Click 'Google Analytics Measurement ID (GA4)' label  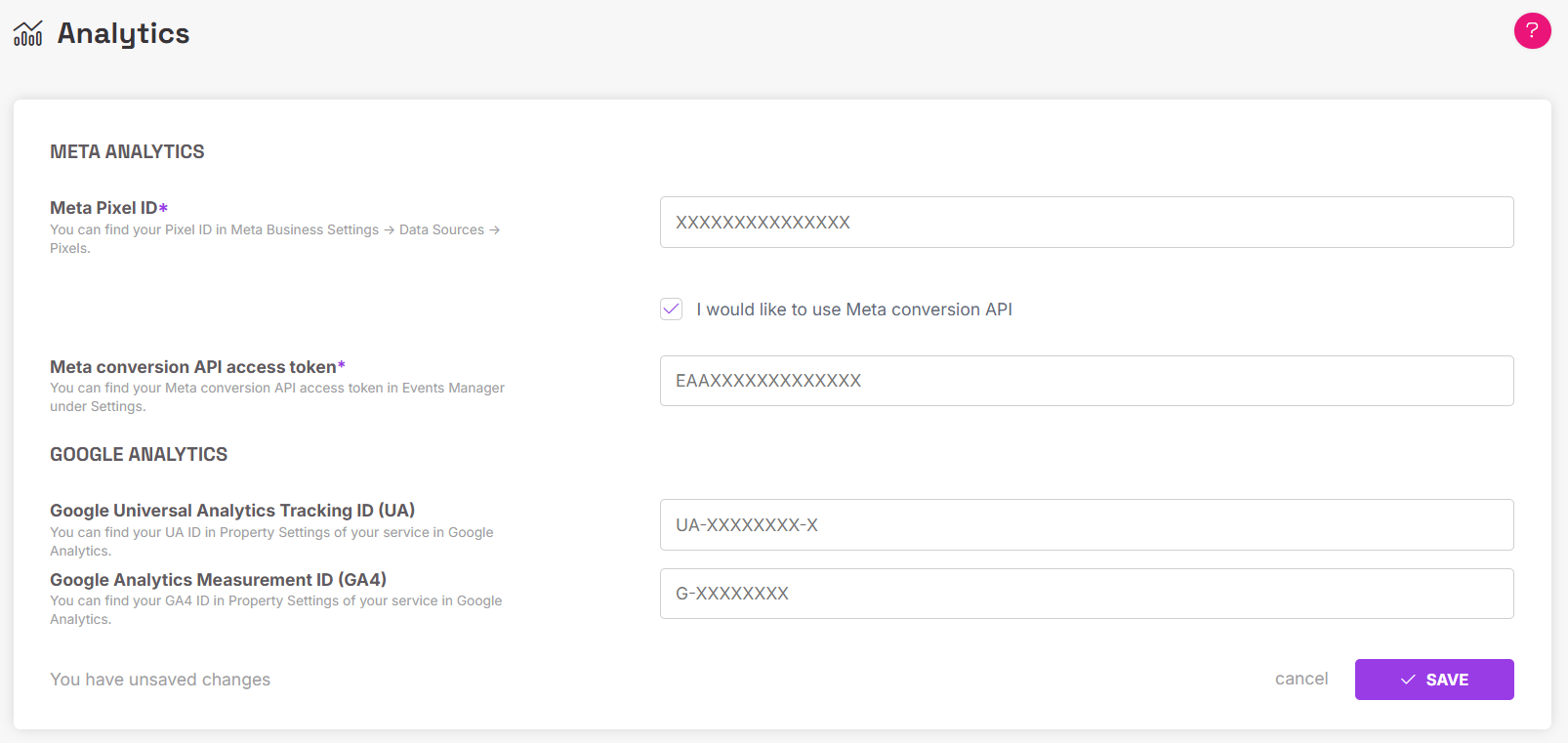click(x=218, y=580)
